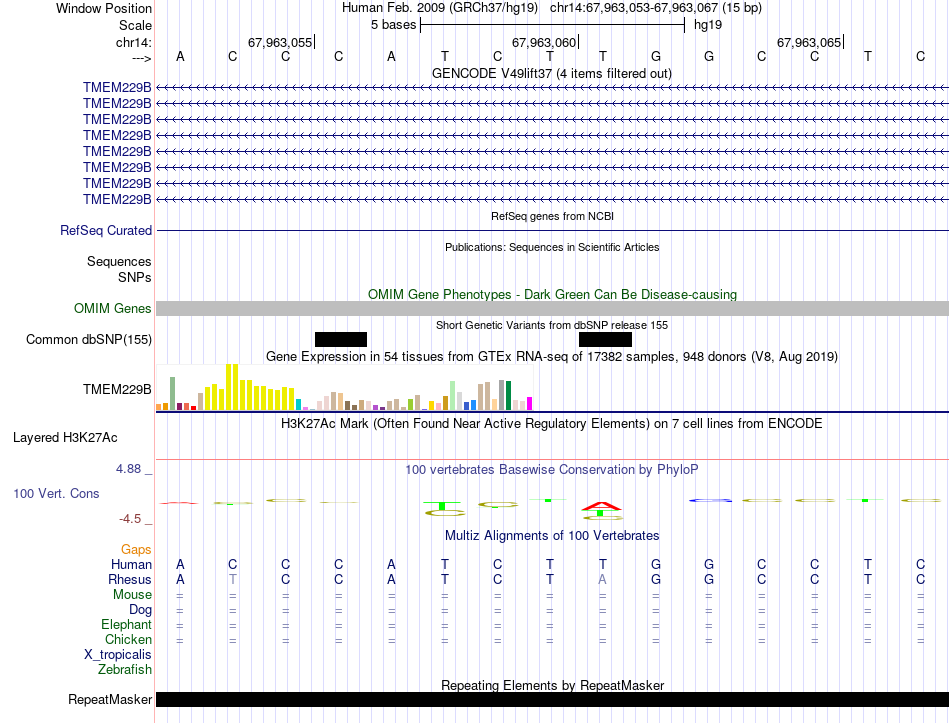Click the chr14: ruler label
Image resolution: width=950 pixels, height=723 pixels.
coord(133,42)
